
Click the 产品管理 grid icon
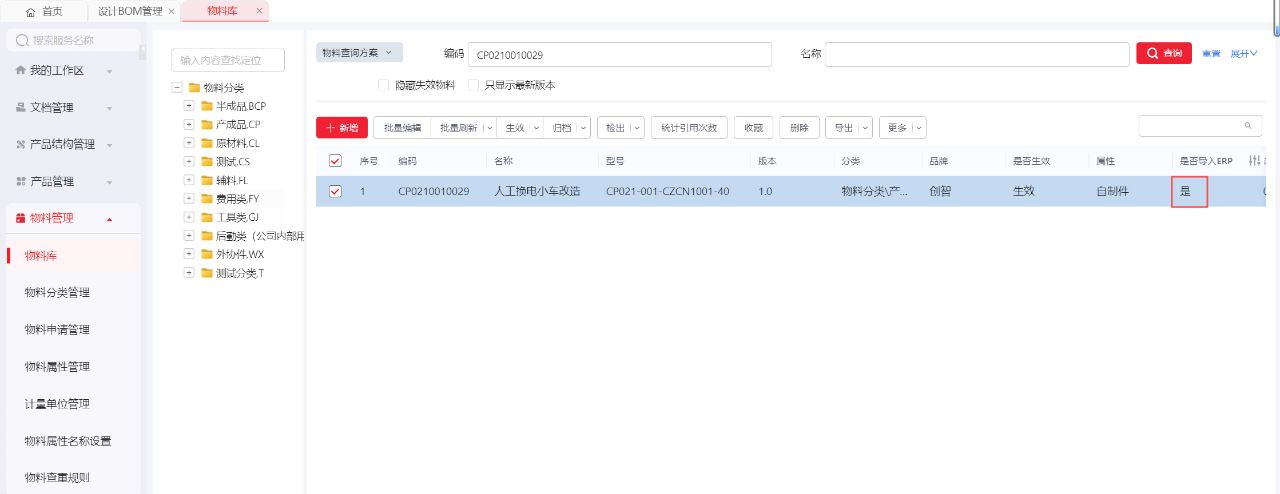point(20,181)
